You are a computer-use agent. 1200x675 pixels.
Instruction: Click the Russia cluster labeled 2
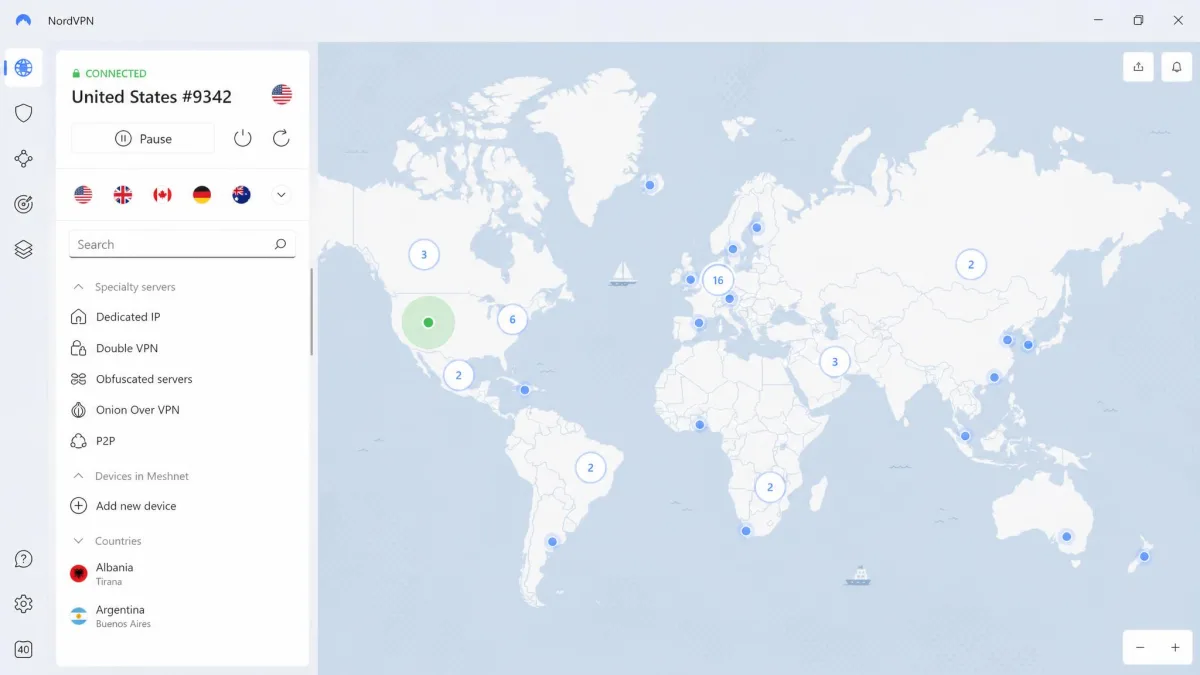tap(970, 265)
